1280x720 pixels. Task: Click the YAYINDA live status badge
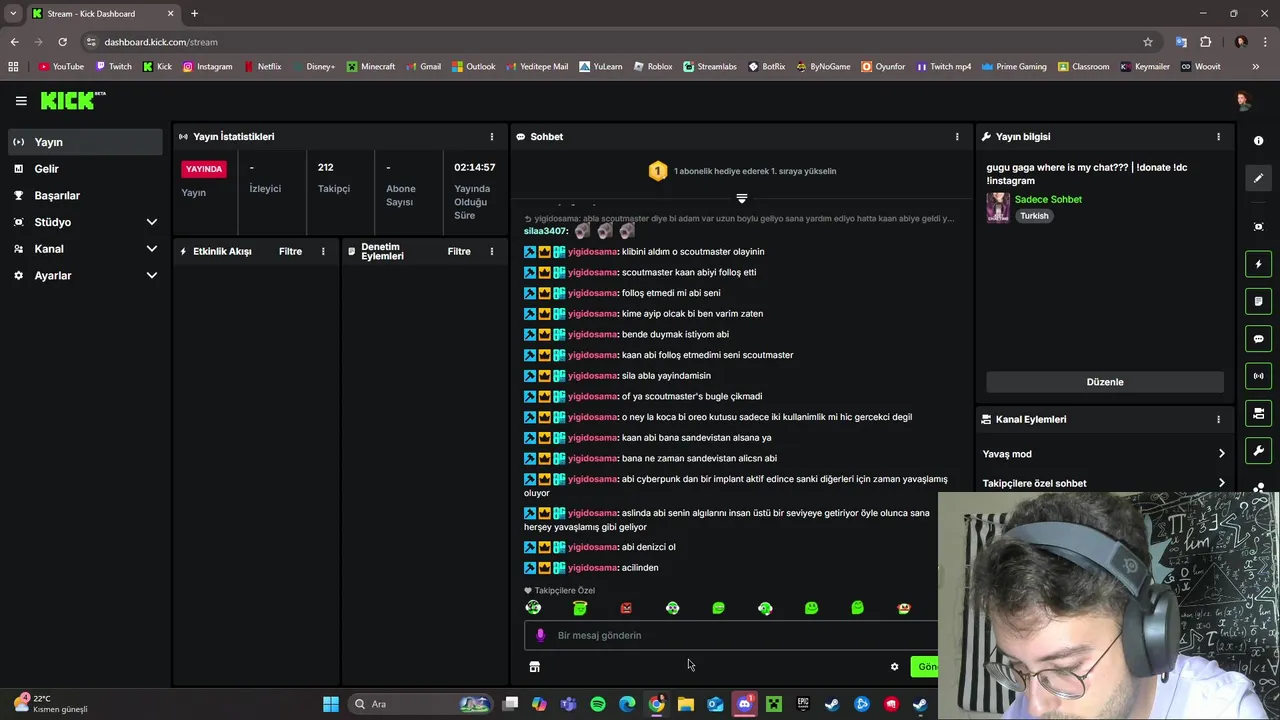(x=204, y=169)
